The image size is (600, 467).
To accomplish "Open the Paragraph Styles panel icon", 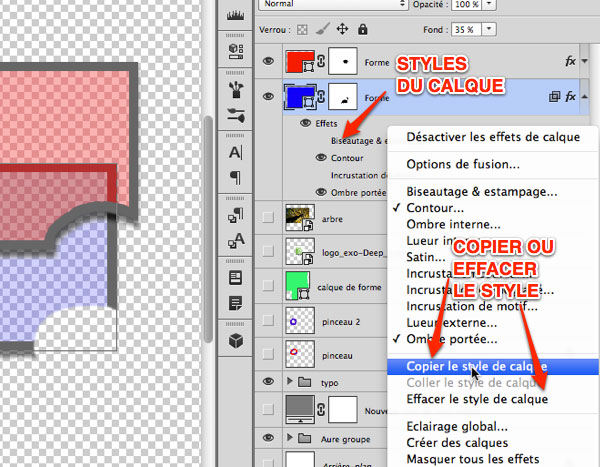I will click(x=236, y=215).
